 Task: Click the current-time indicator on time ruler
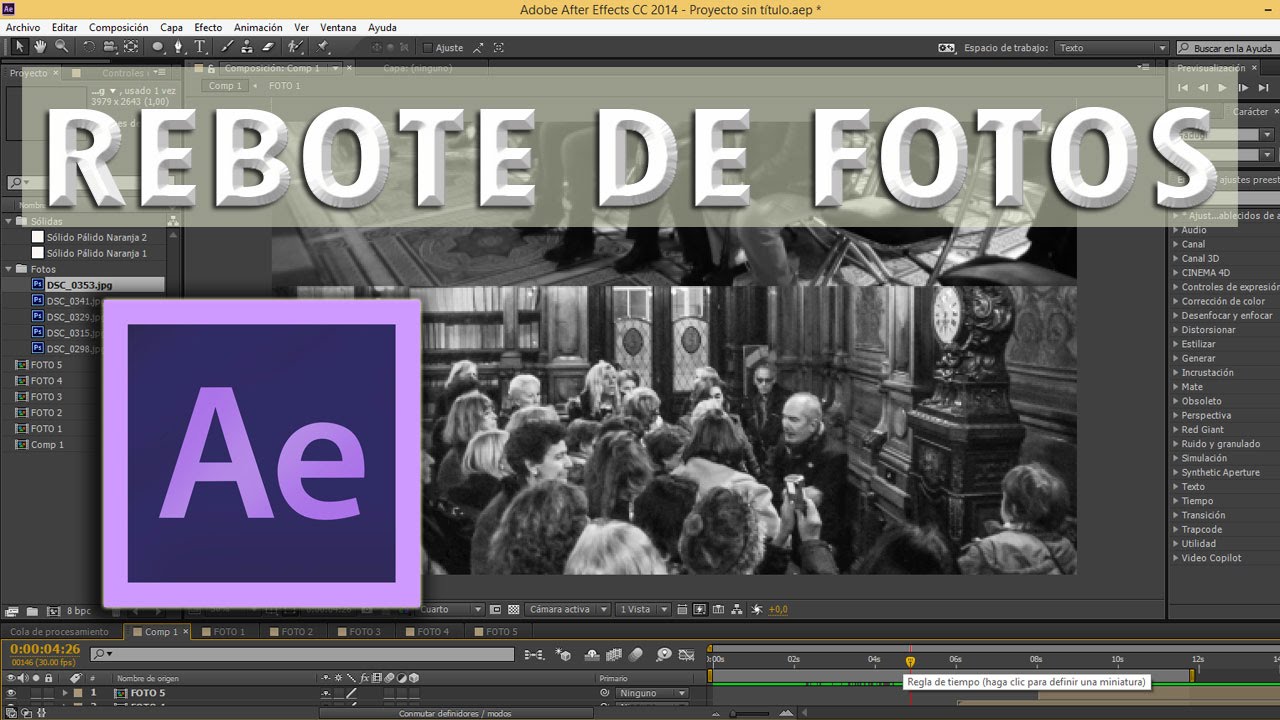point(910,661)
